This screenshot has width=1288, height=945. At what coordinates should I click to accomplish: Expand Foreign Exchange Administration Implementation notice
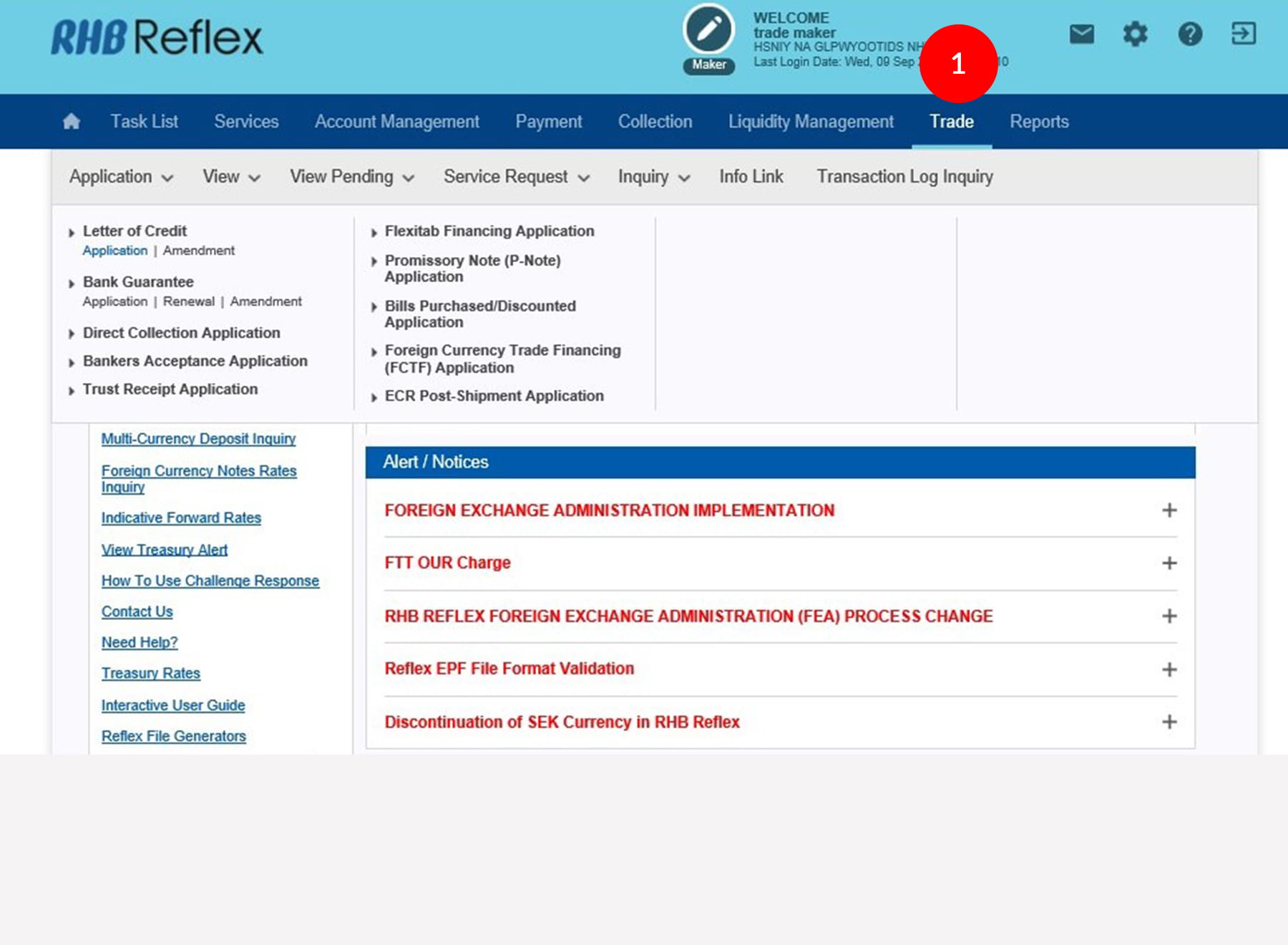coord(1169,510)
